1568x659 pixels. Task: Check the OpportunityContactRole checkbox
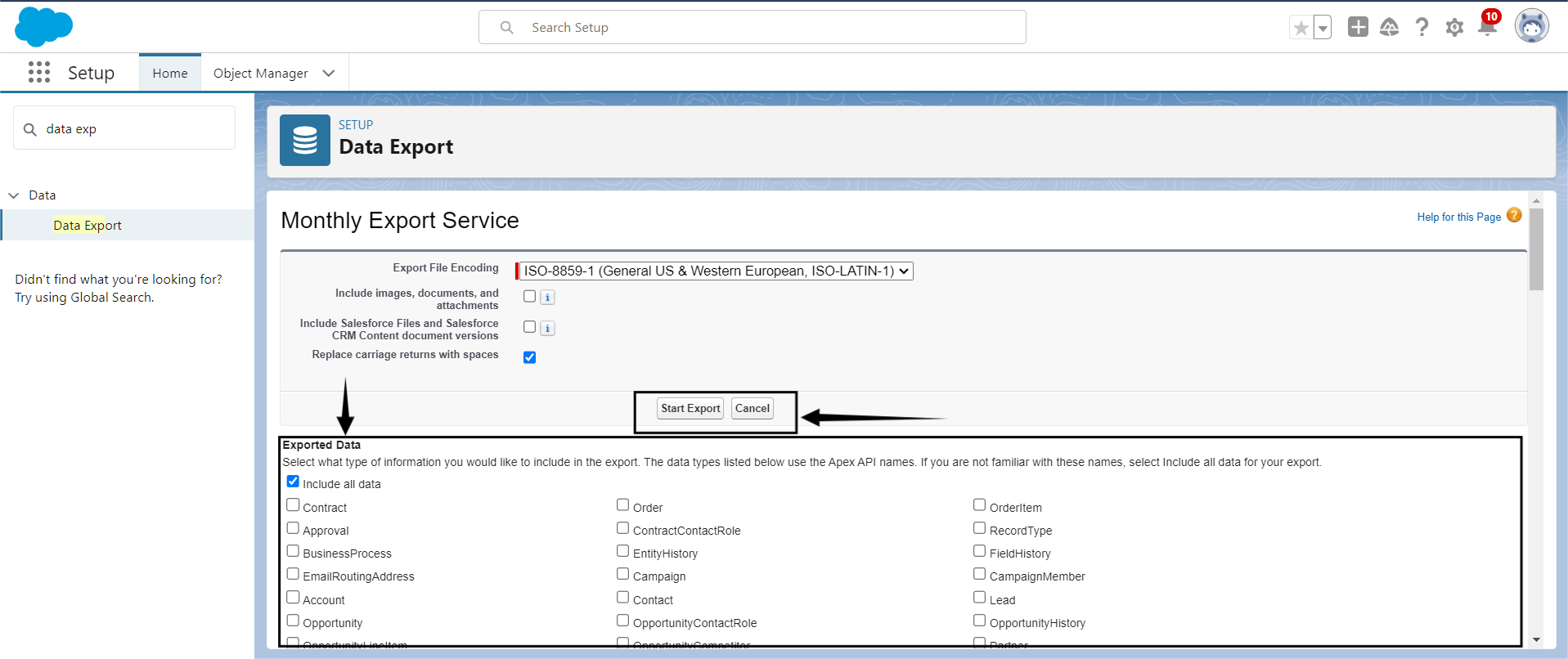tap(623, 621)
